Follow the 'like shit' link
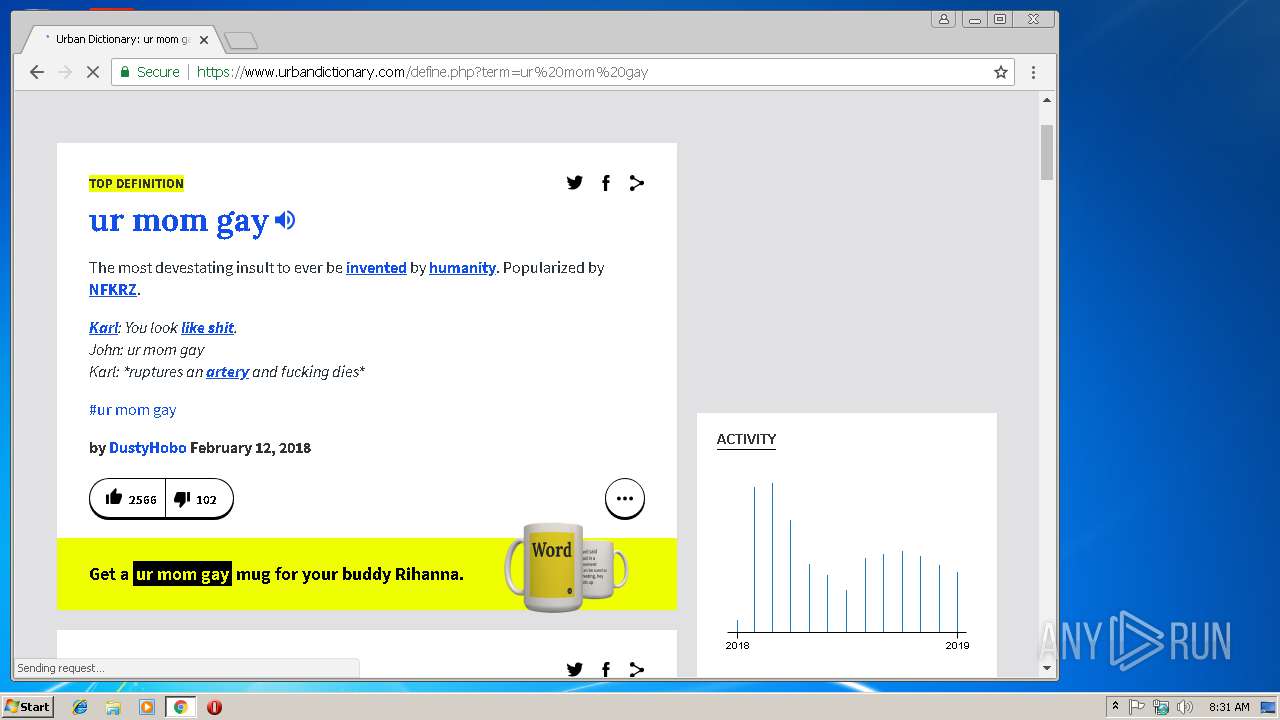1280x720 pixels. tap(207, 328)
